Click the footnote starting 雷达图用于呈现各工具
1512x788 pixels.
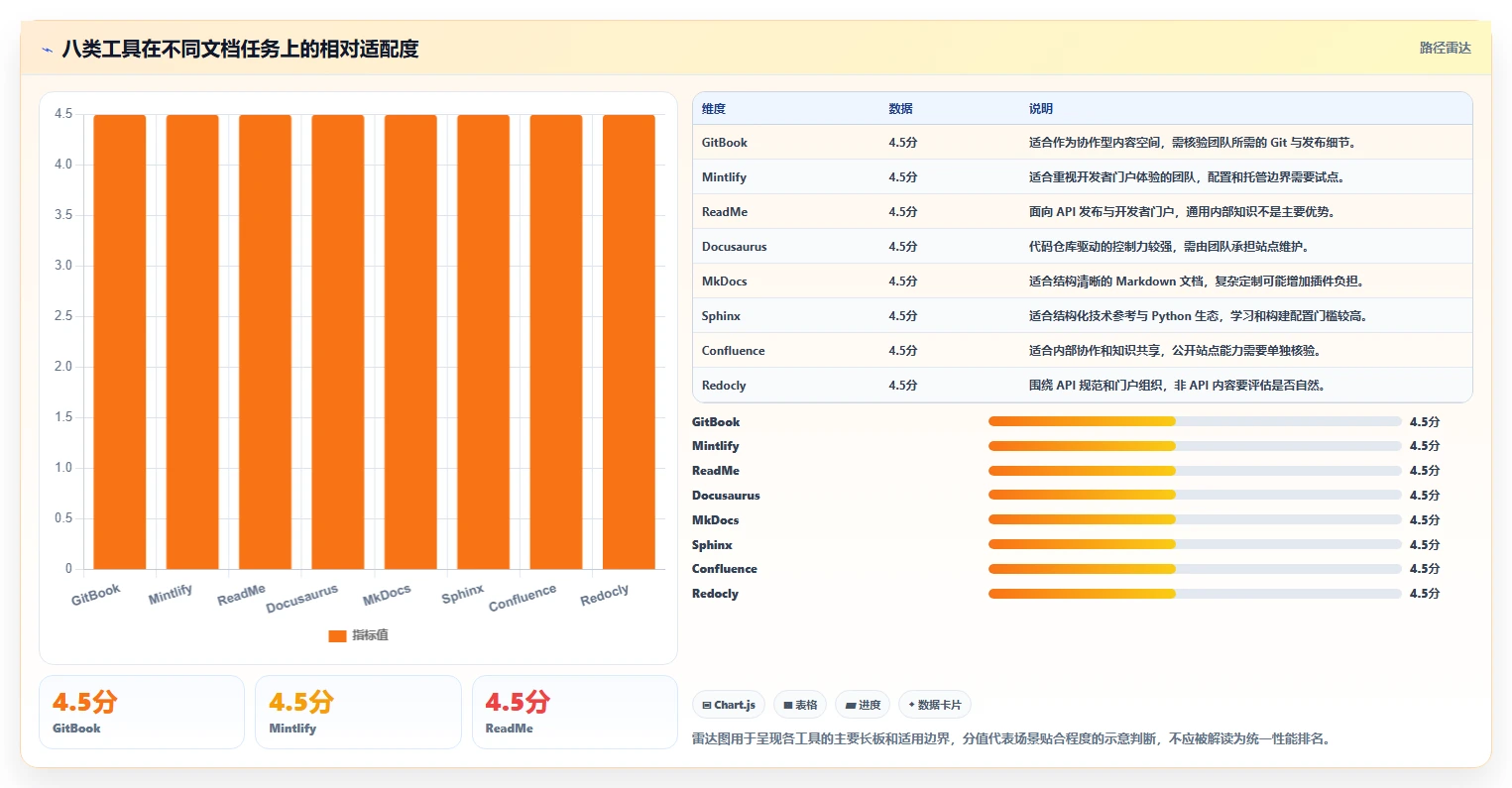(x=1012, y=739)
